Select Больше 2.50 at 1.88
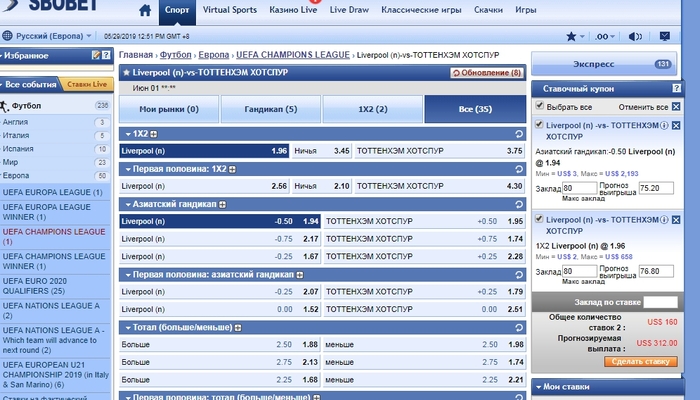Viewport: 700px width, 400px height. (220, 345)
